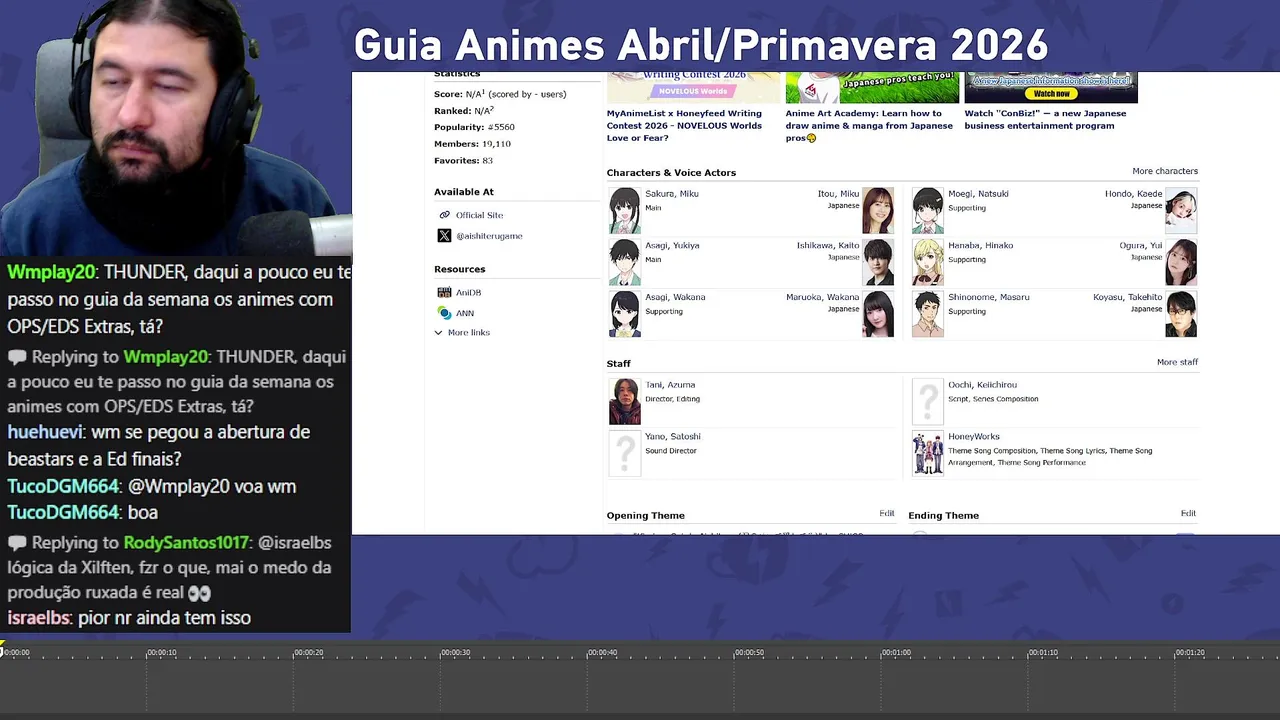The width and height of the screenshot is (1280, 720).
Task: Open Asagi, Wakana character link
Action: coord(675,297)
